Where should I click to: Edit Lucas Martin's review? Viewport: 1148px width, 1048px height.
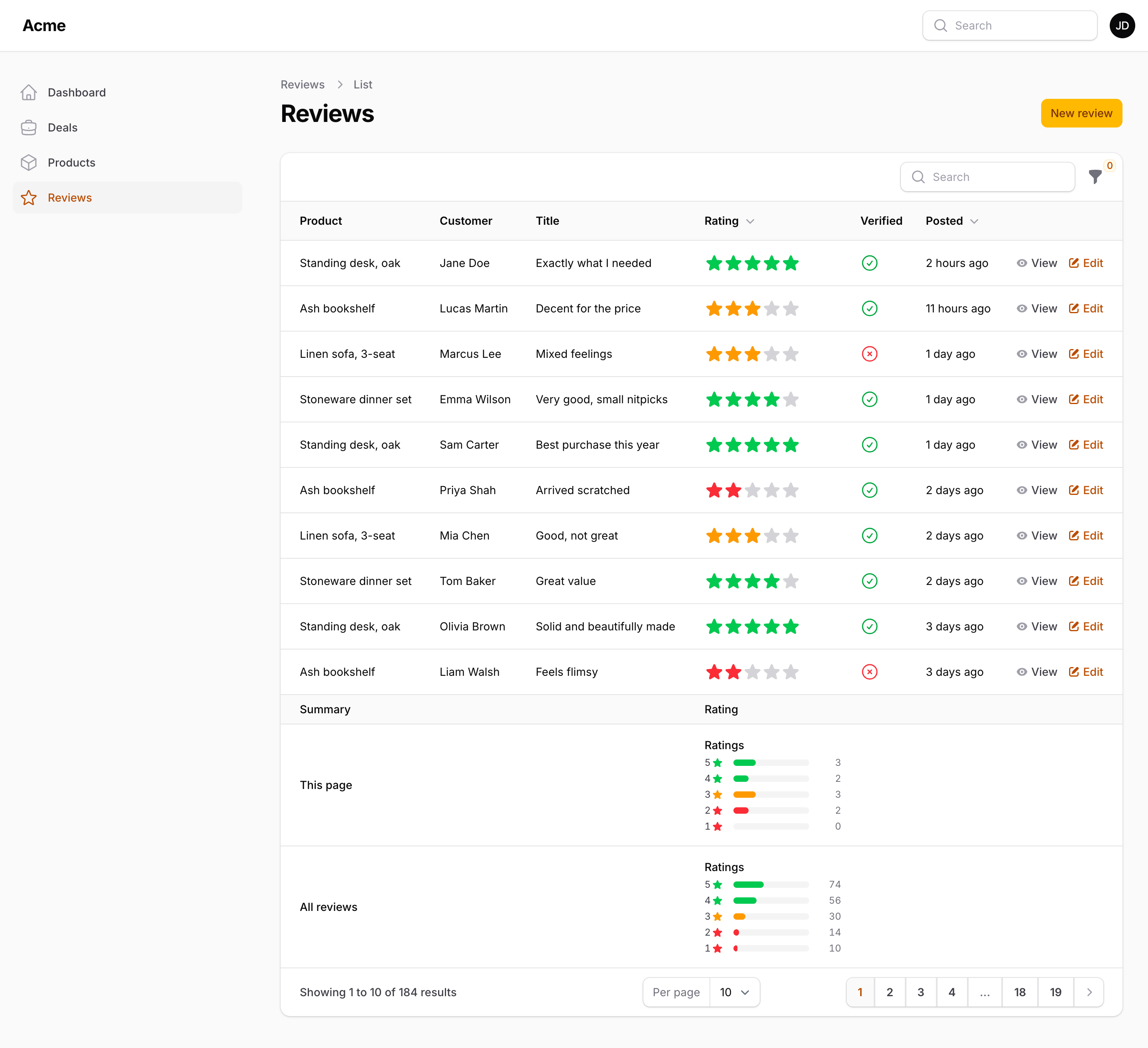pyautogui.click(x=1085, y=308)
